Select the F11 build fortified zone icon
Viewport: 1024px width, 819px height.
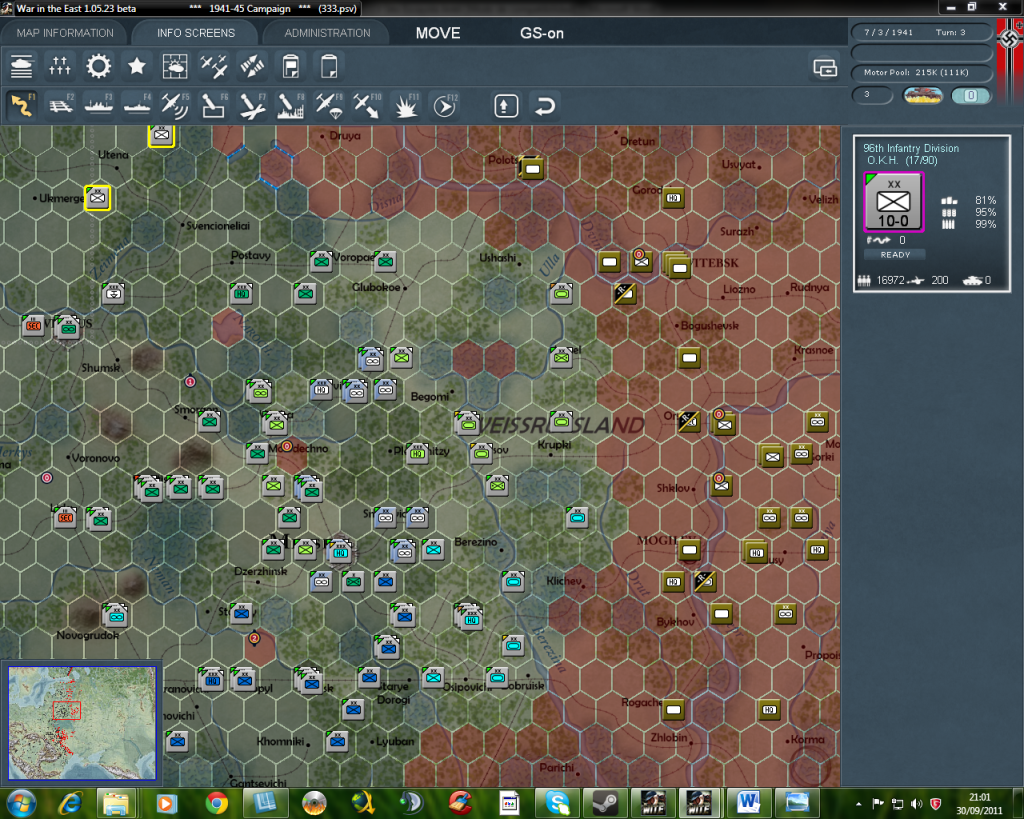pyautogui.click(x=406, y=106)
